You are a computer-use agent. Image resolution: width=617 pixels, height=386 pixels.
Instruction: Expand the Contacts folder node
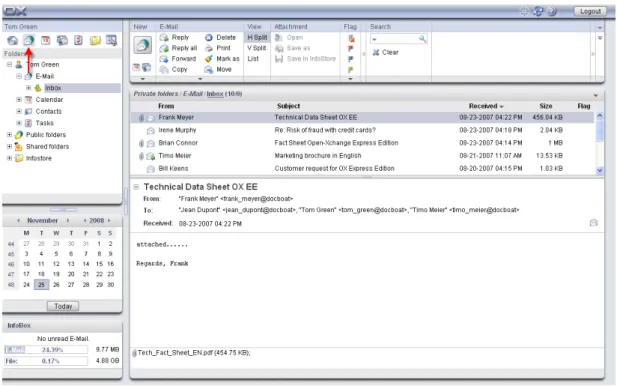18,111
